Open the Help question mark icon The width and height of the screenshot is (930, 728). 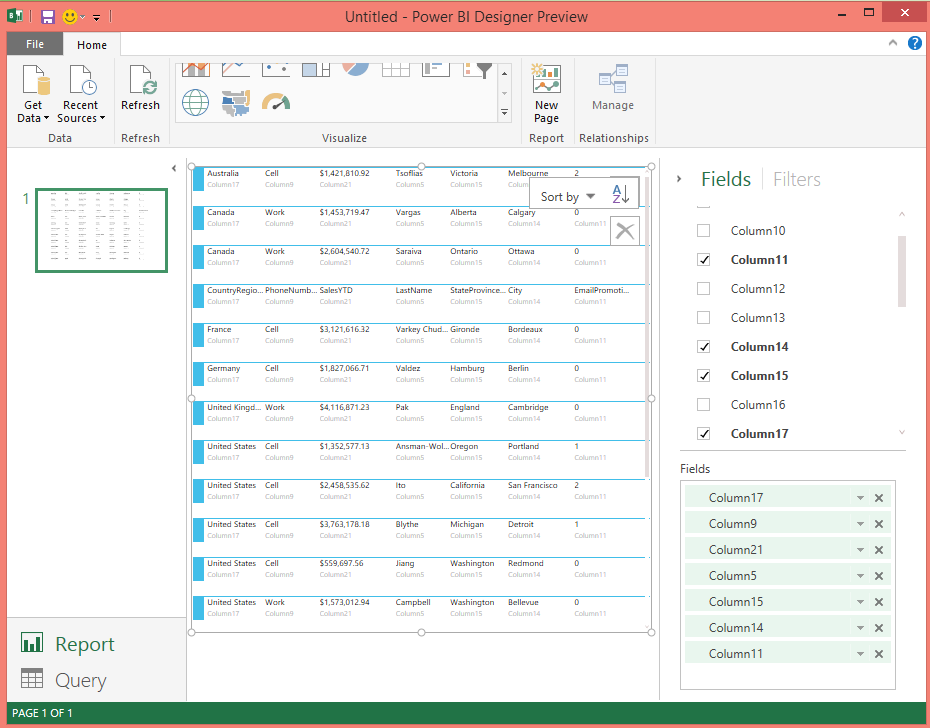coord(915,43)
